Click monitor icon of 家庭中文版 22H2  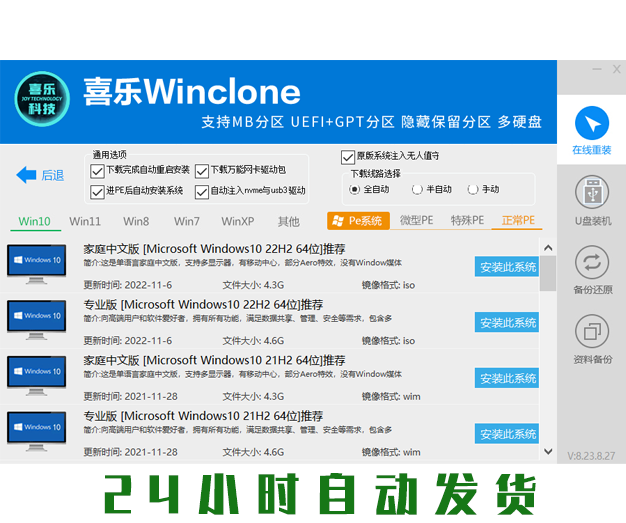pyautogui.click(x=36, y=264)
